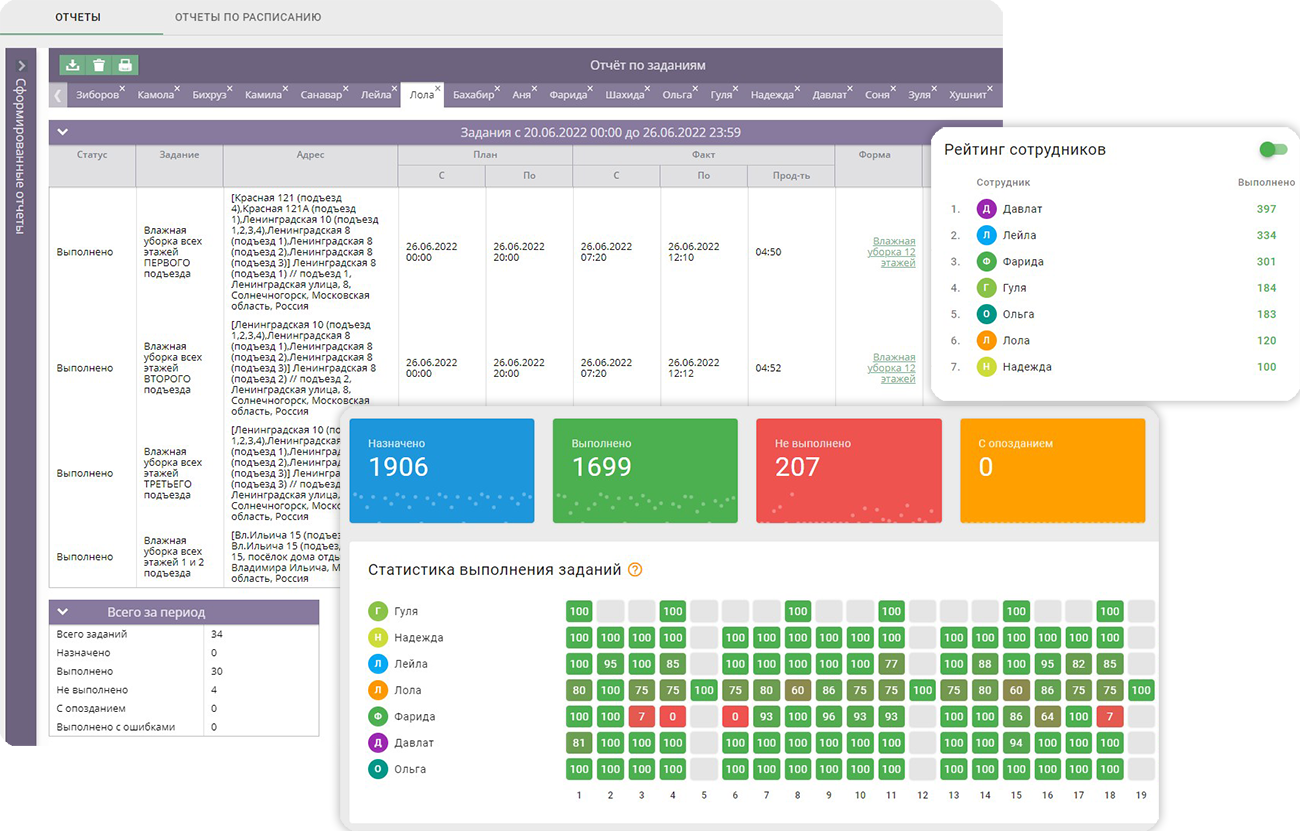The width and height of the screenshot is (1300, 831).
Task: Click the Сотрудник column header in rating
Action: (x=1003, y=183)
